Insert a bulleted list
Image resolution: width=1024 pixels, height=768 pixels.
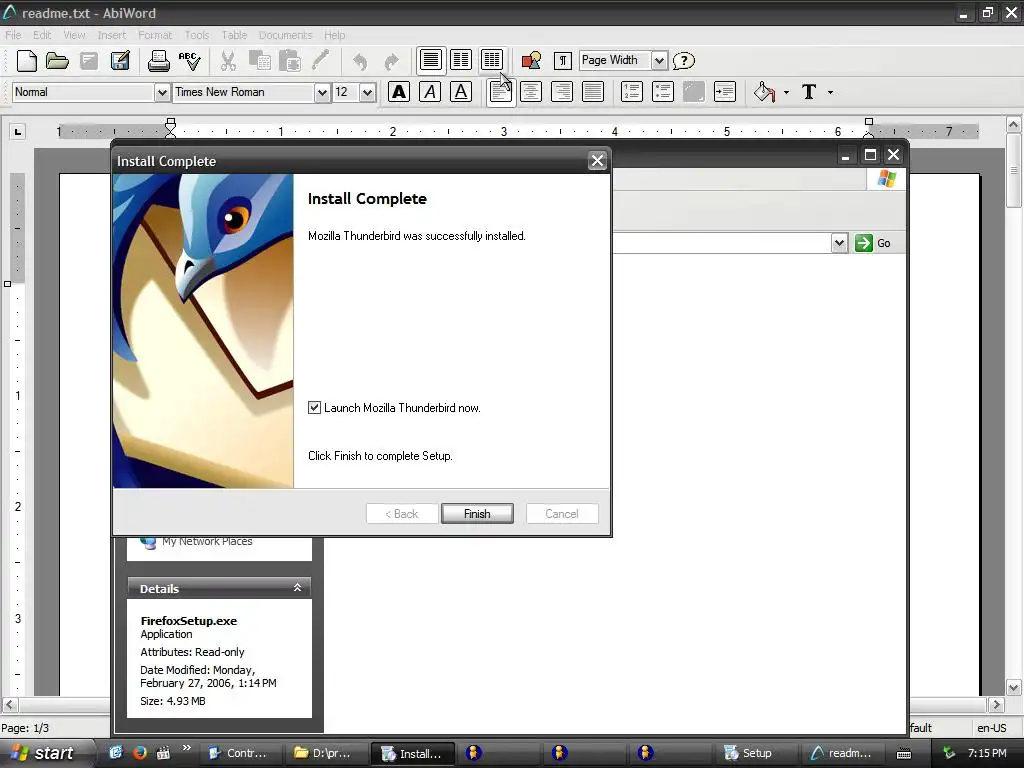663,92
